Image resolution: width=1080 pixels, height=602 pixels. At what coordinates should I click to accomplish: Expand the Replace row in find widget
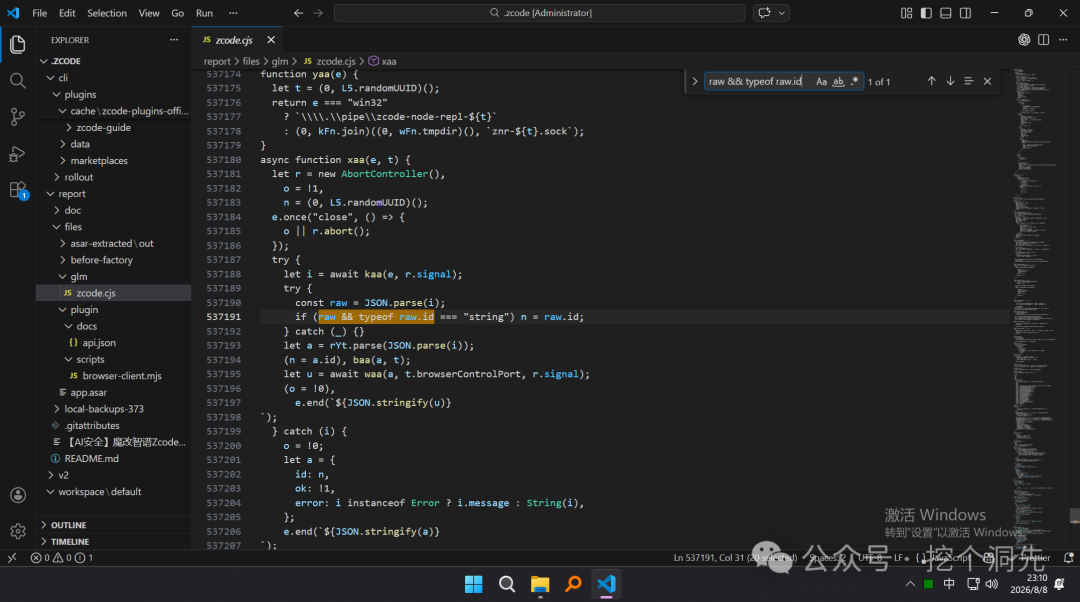pos(695,81)
